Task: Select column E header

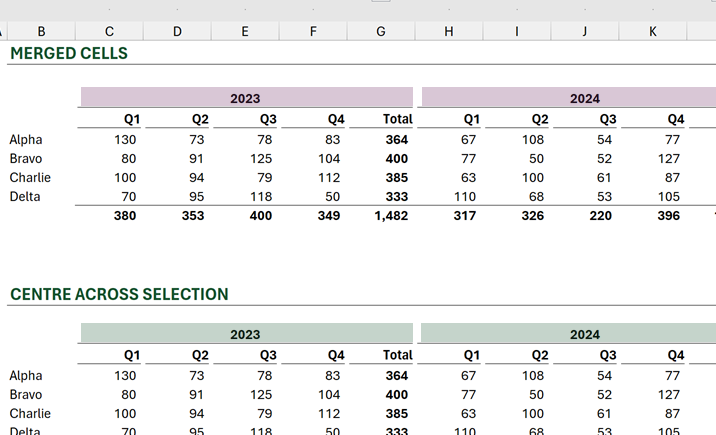Action: coord(245,31)
